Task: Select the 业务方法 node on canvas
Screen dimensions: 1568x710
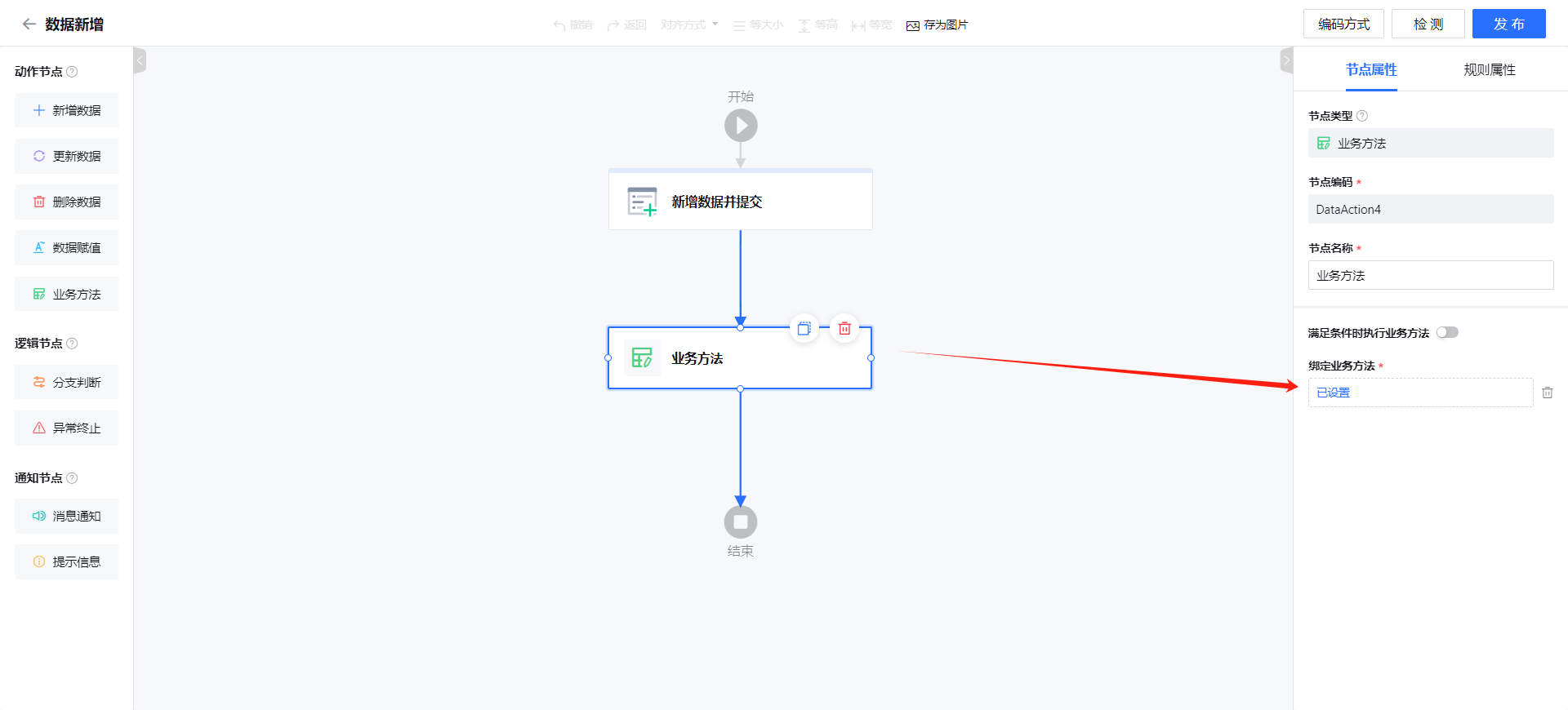Action: coord(740,358)
